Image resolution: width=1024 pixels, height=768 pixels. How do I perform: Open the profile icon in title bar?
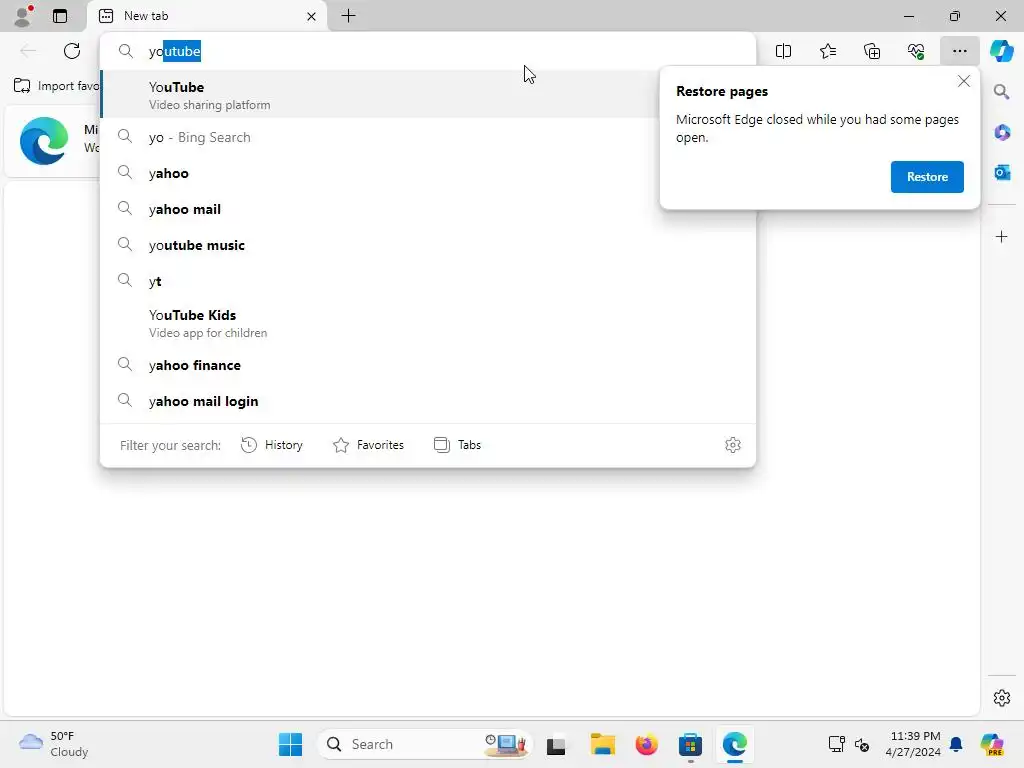[x=24, y=16]
